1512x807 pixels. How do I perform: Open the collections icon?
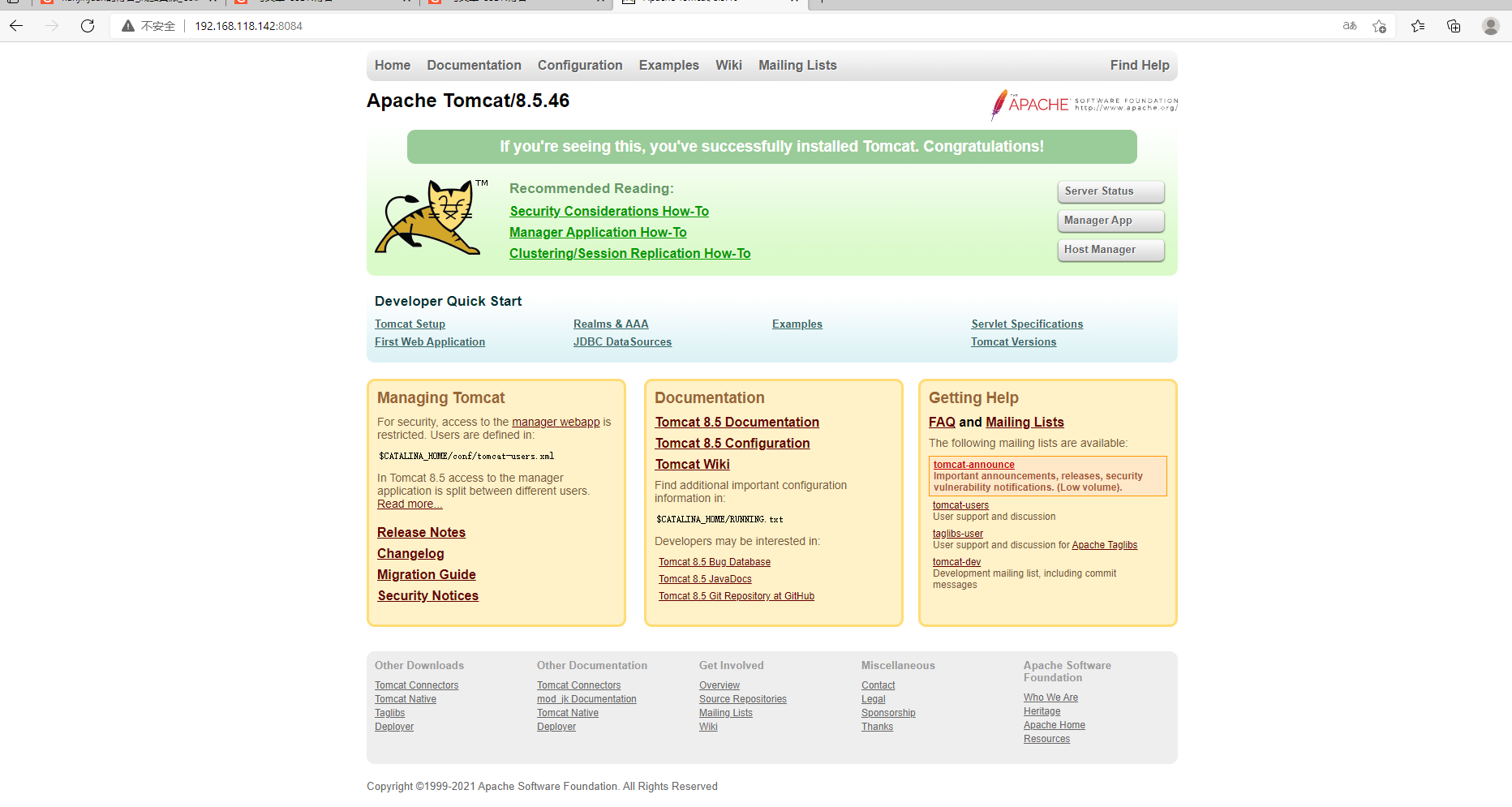pyautogui.click(x=1454, y=26)
